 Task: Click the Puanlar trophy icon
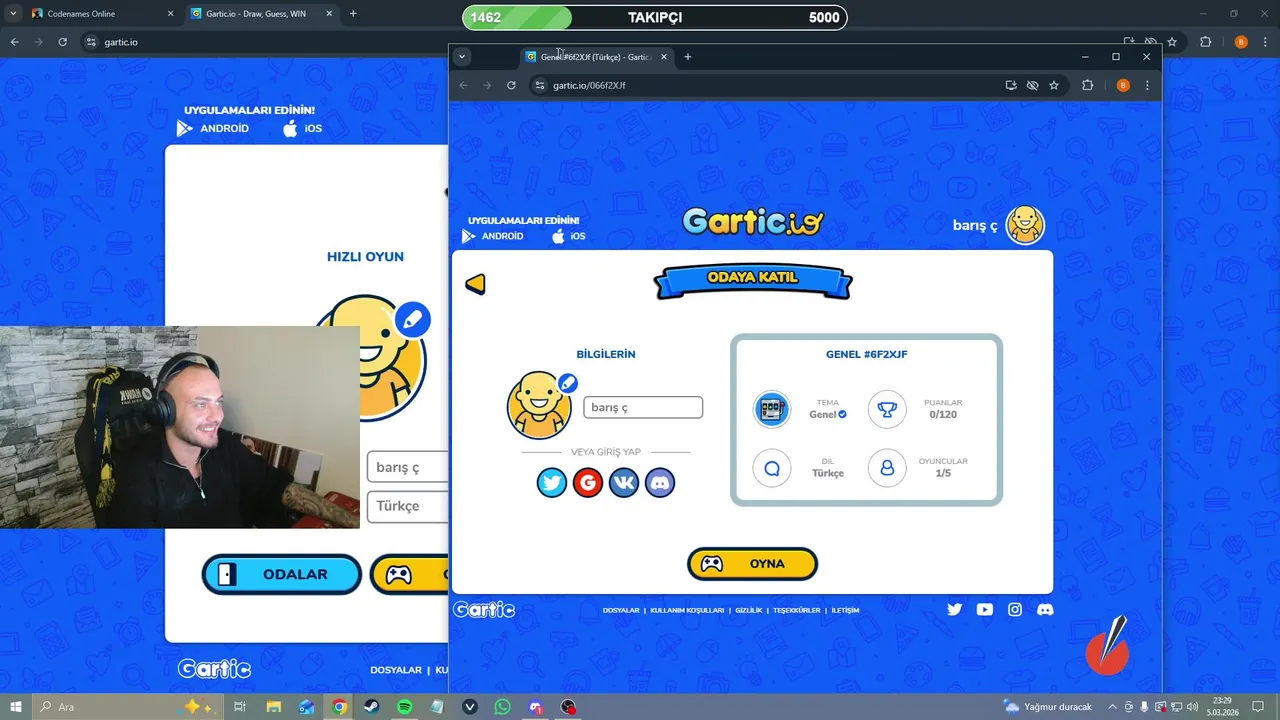887,409
